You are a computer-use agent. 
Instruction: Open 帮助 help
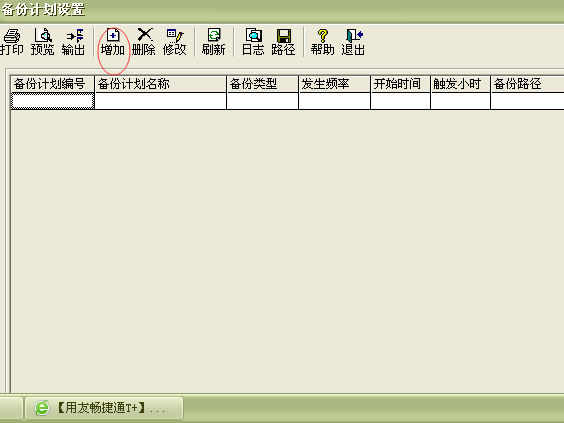click(323, 42)
